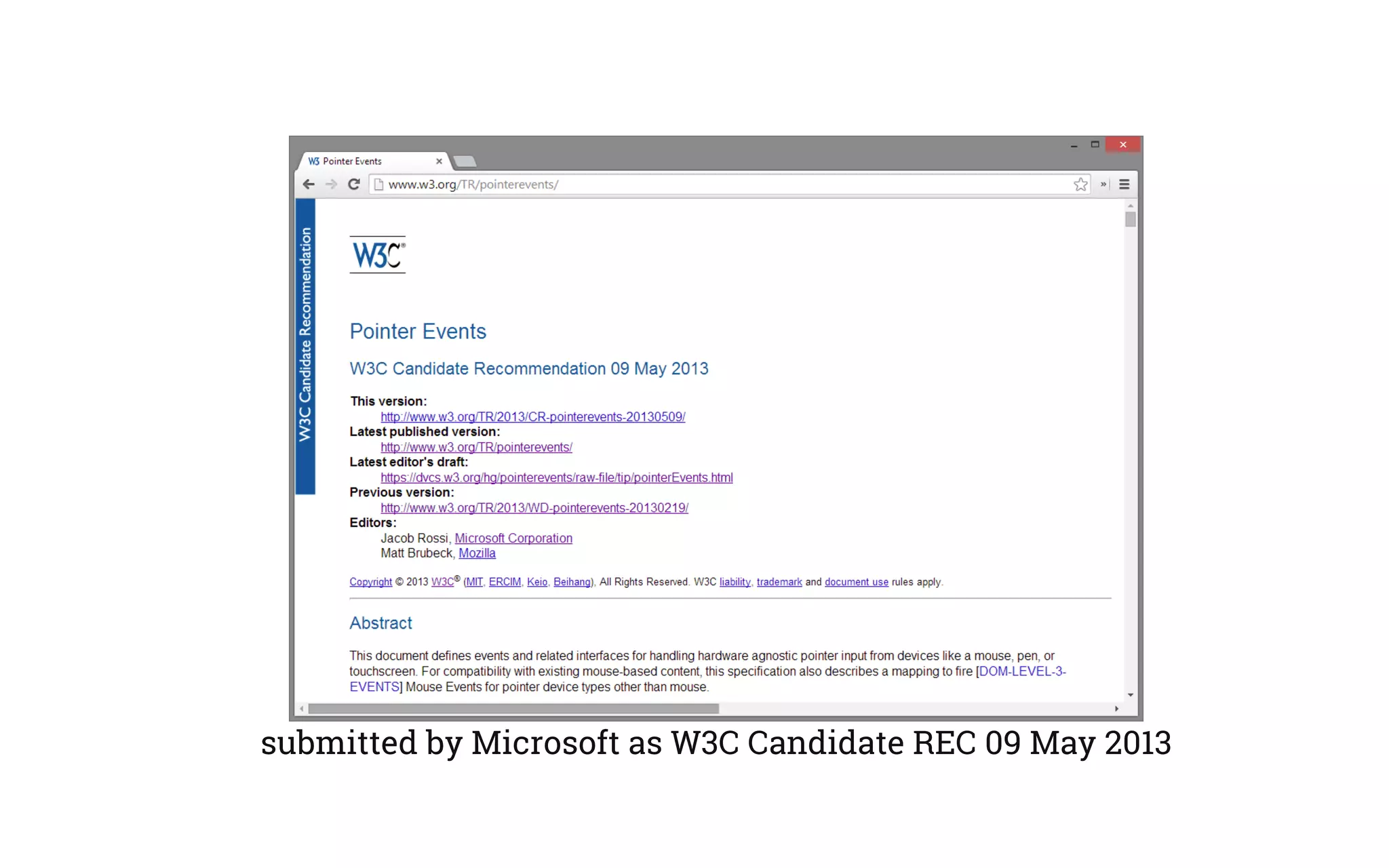The height and width of the screenshot is (868, 1389).
Task: Follow the DOM-LEVEL-3-EVENTS reference link
Action: (x=1022, y=671)
